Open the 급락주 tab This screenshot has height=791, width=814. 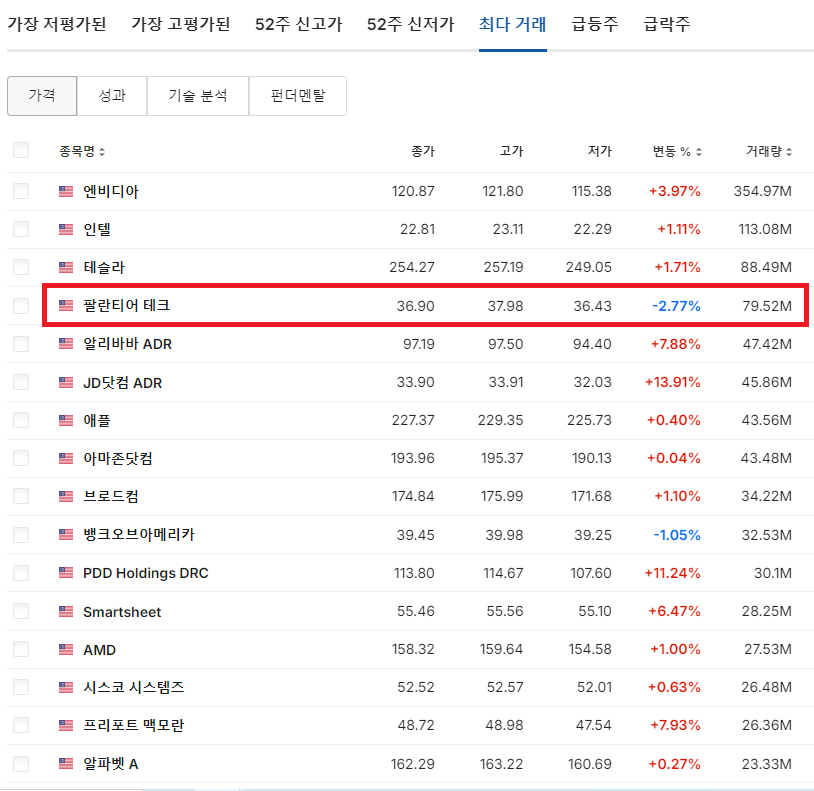[667, 24]
